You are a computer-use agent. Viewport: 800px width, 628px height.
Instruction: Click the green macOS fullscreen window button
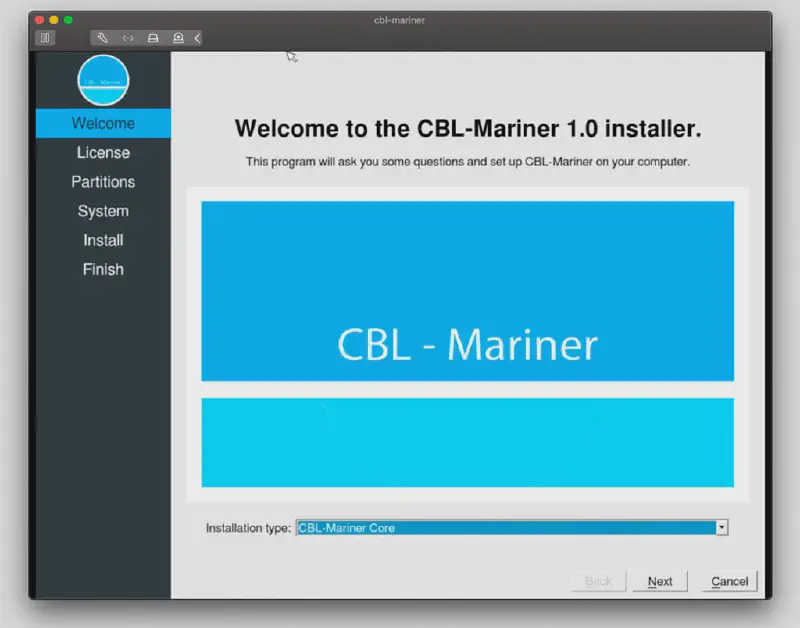(x=68, y=20)
